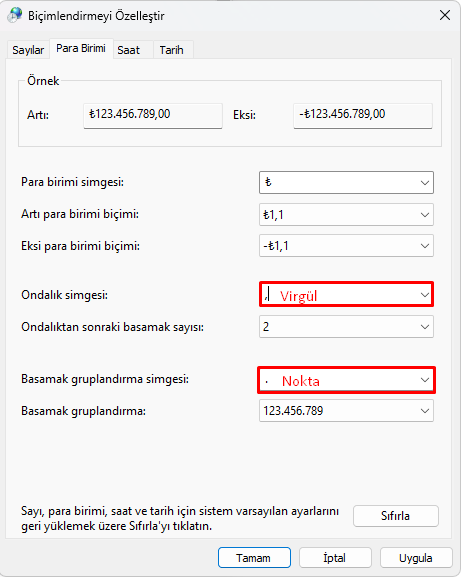Click the Sıfırla reset button
This screenshot has height=577, width=462.
(396, 516)
